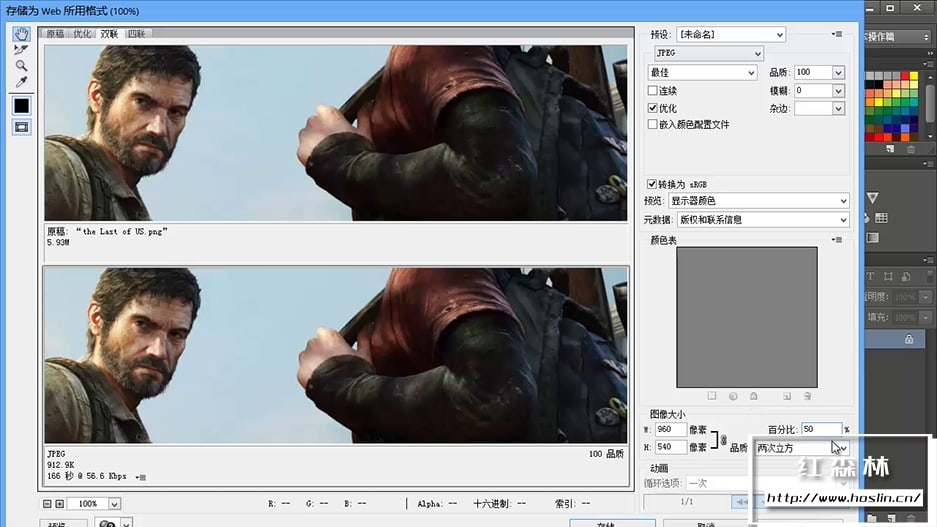
Task: Open the 两次立方 resample quality dropdown
Action: click(801, 448)
